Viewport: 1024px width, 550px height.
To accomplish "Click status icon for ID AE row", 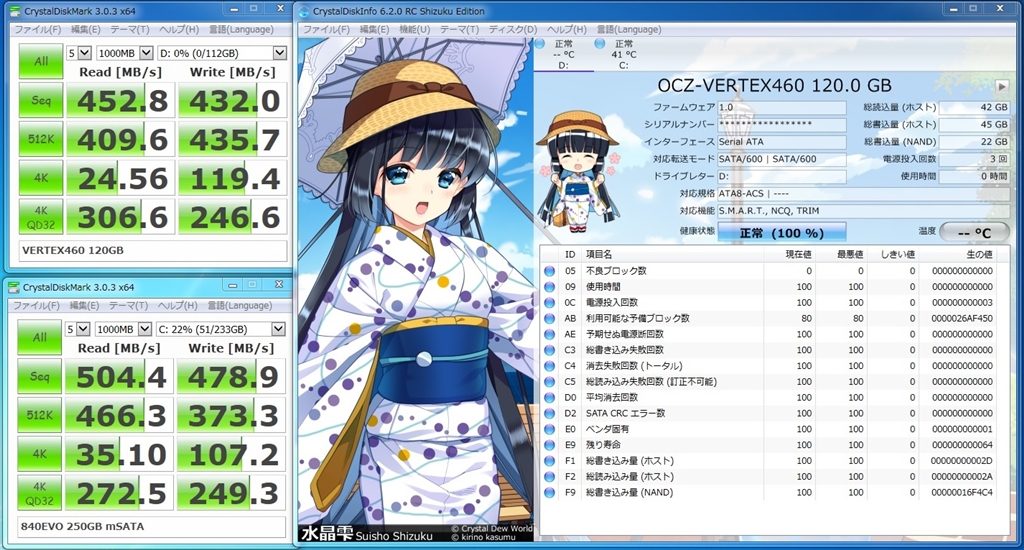I will click(549, 334).
